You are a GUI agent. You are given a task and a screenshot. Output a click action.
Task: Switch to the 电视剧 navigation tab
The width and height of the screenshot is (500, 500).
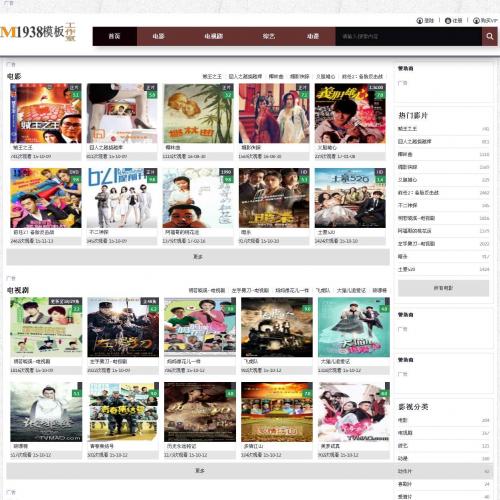click(214, 36)
